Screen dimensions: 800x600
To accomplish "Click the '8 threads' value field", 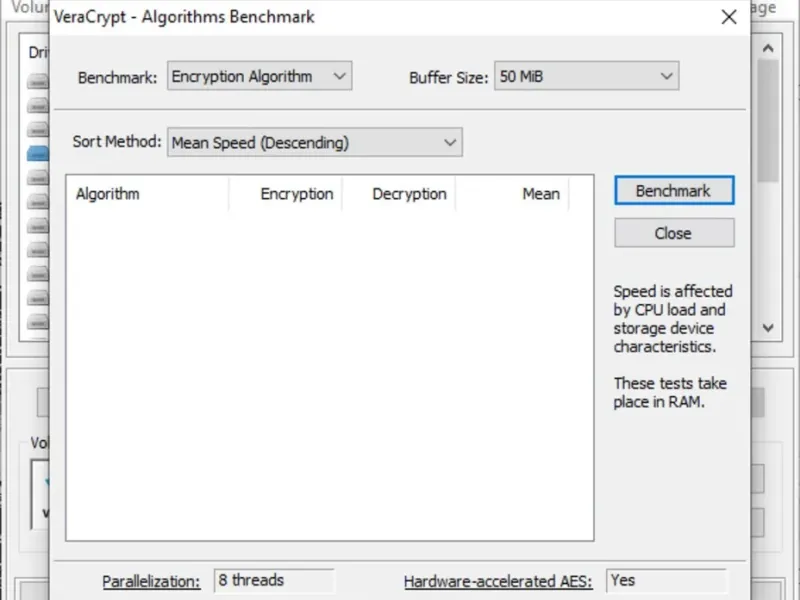I will coord(274,581).
